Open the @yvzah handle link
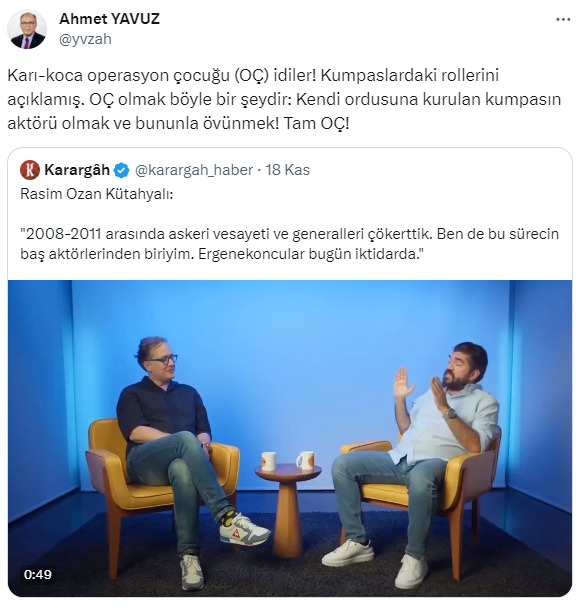 click(85, 39)
